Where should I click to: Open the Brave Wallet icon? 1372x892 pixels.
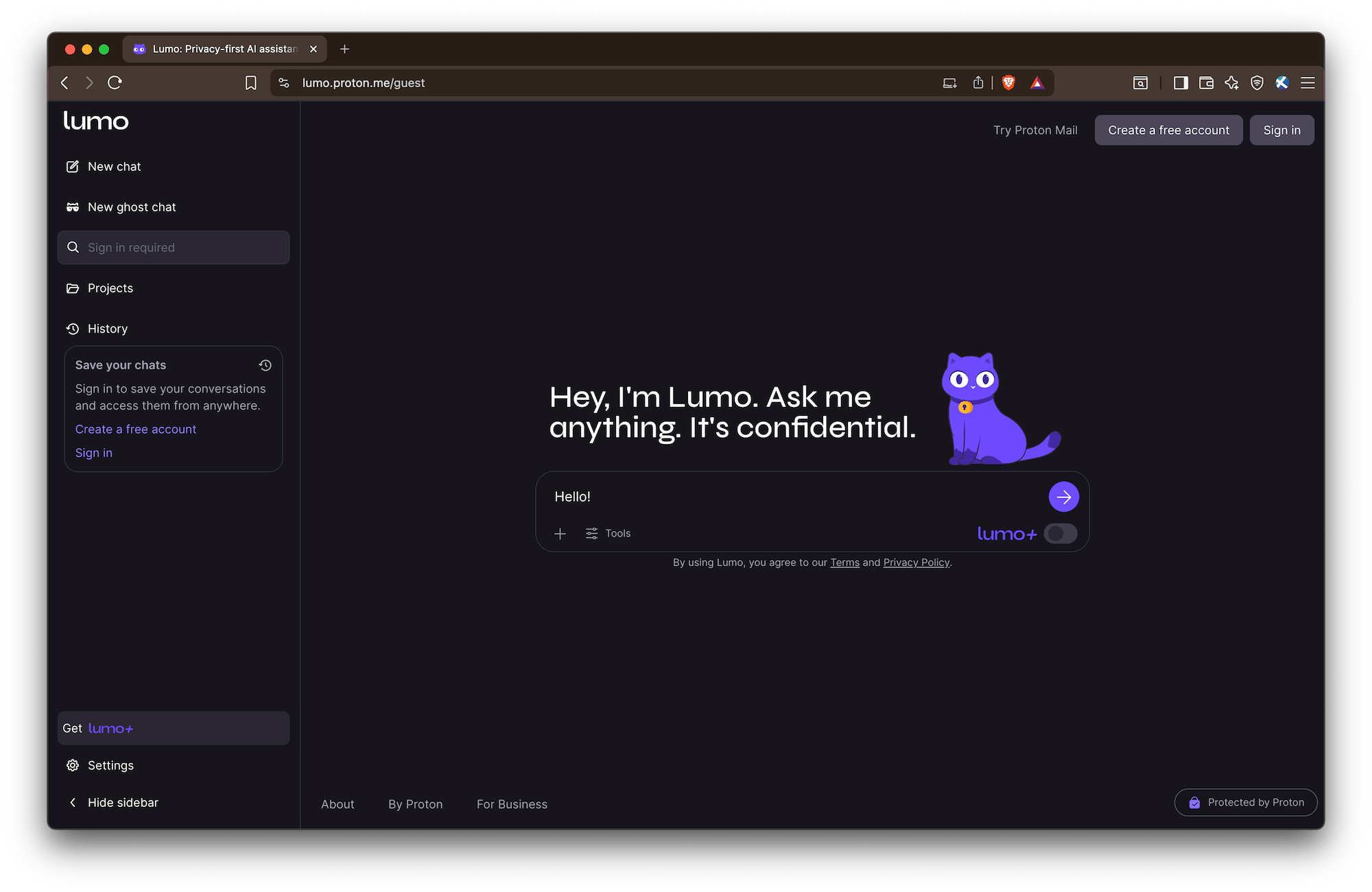[x=1206, y=83]
